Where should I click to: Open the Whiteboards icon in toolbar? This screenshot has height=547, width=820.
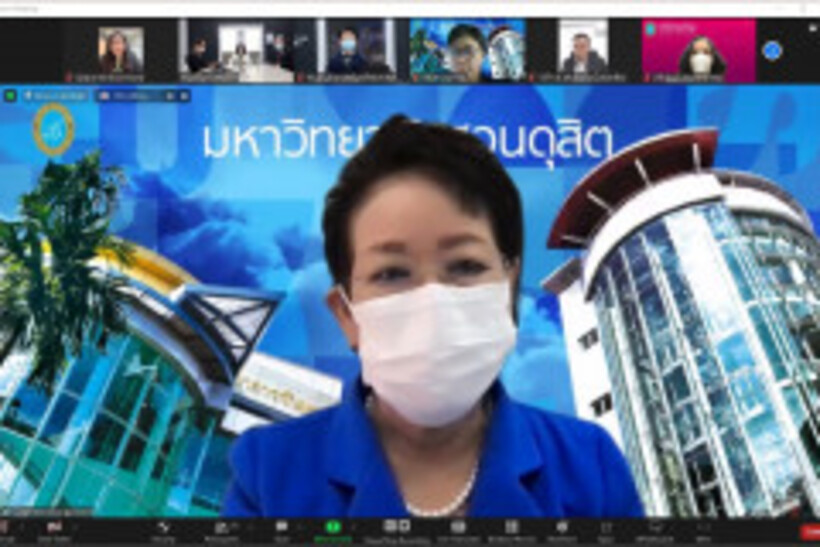655,530
